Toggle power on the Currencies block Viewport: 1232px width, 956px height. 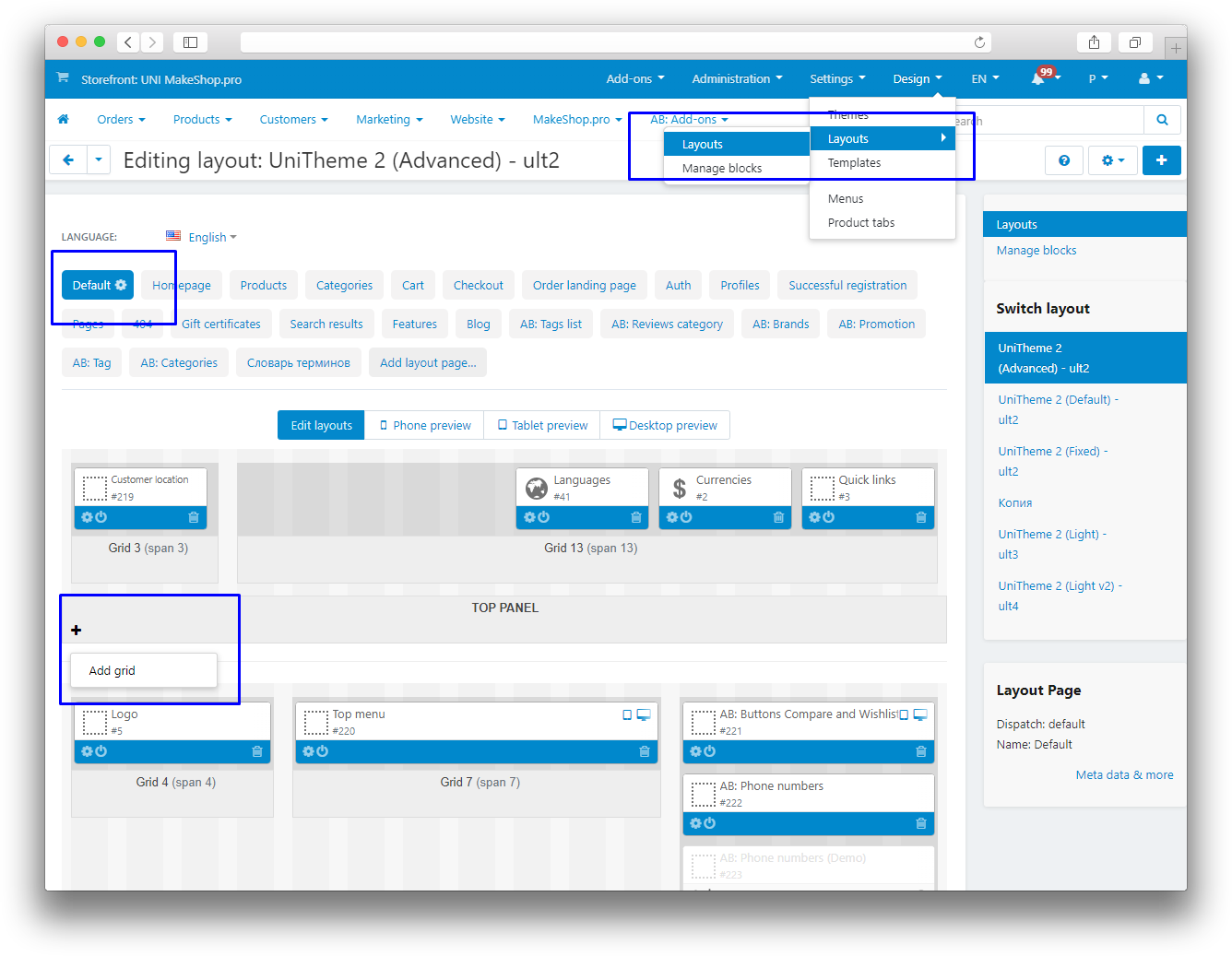[x=687, y=517]
